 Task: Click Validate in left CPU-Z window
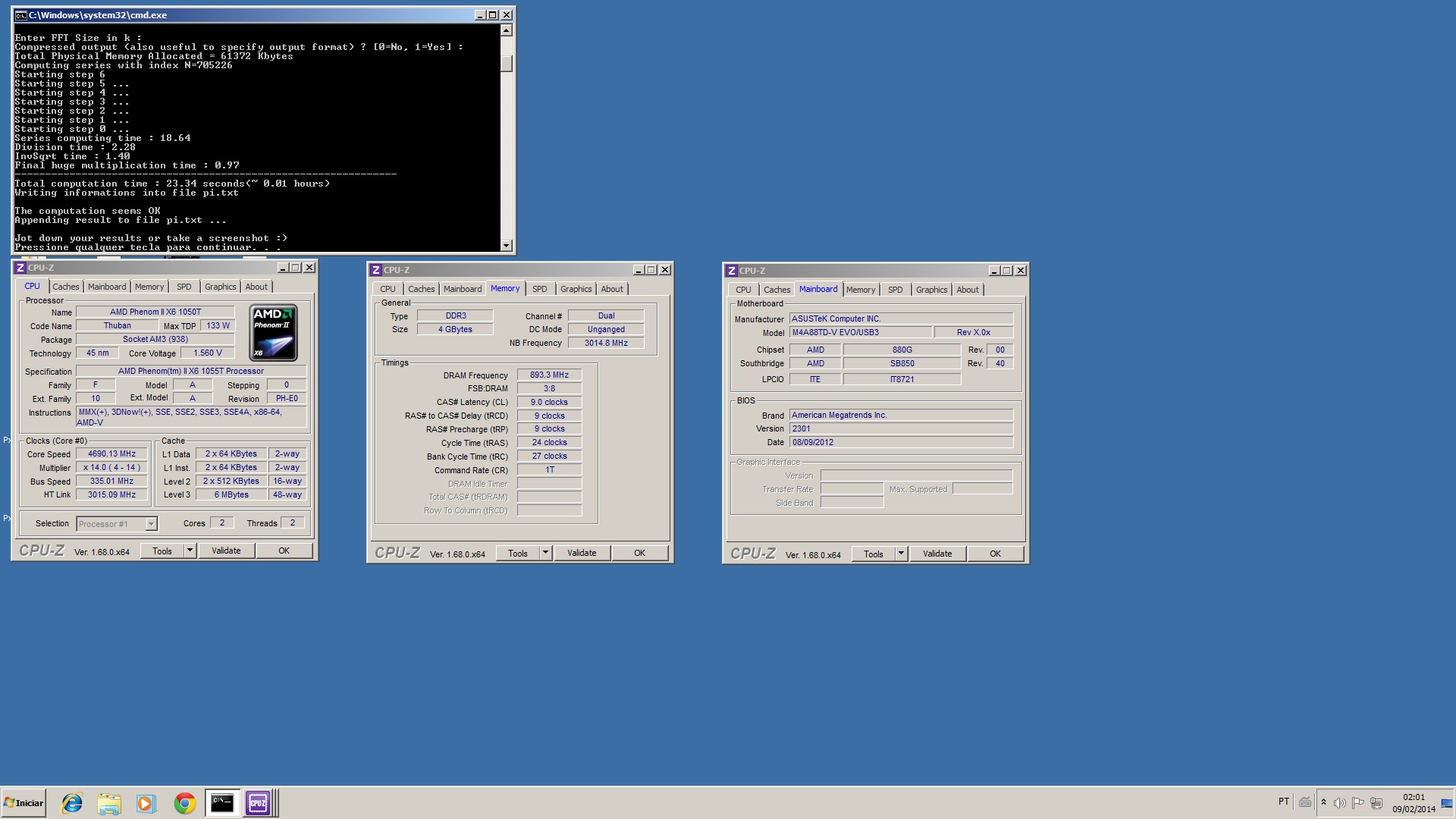226,551
